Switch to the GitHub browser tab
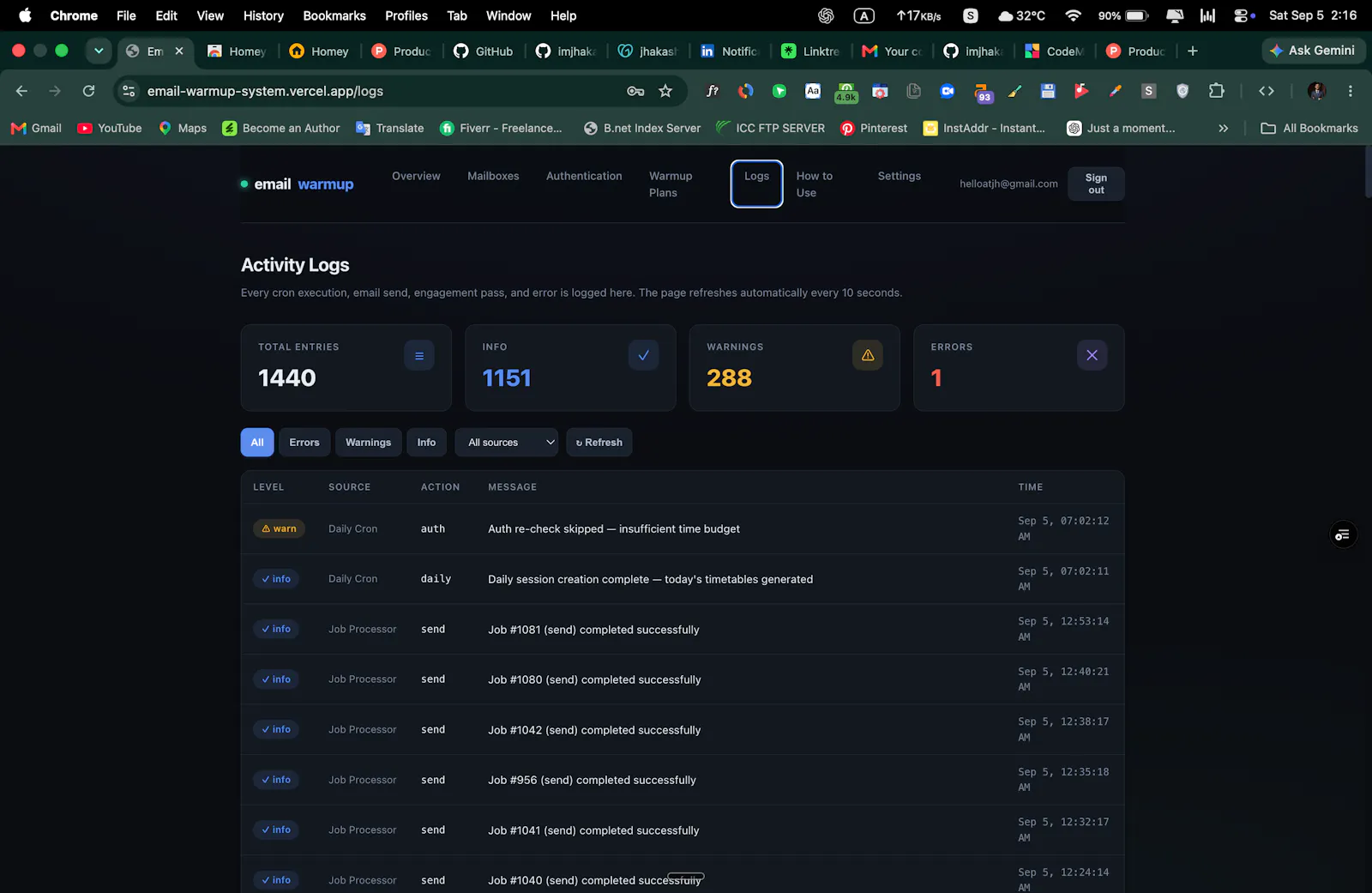 [484, 51]
